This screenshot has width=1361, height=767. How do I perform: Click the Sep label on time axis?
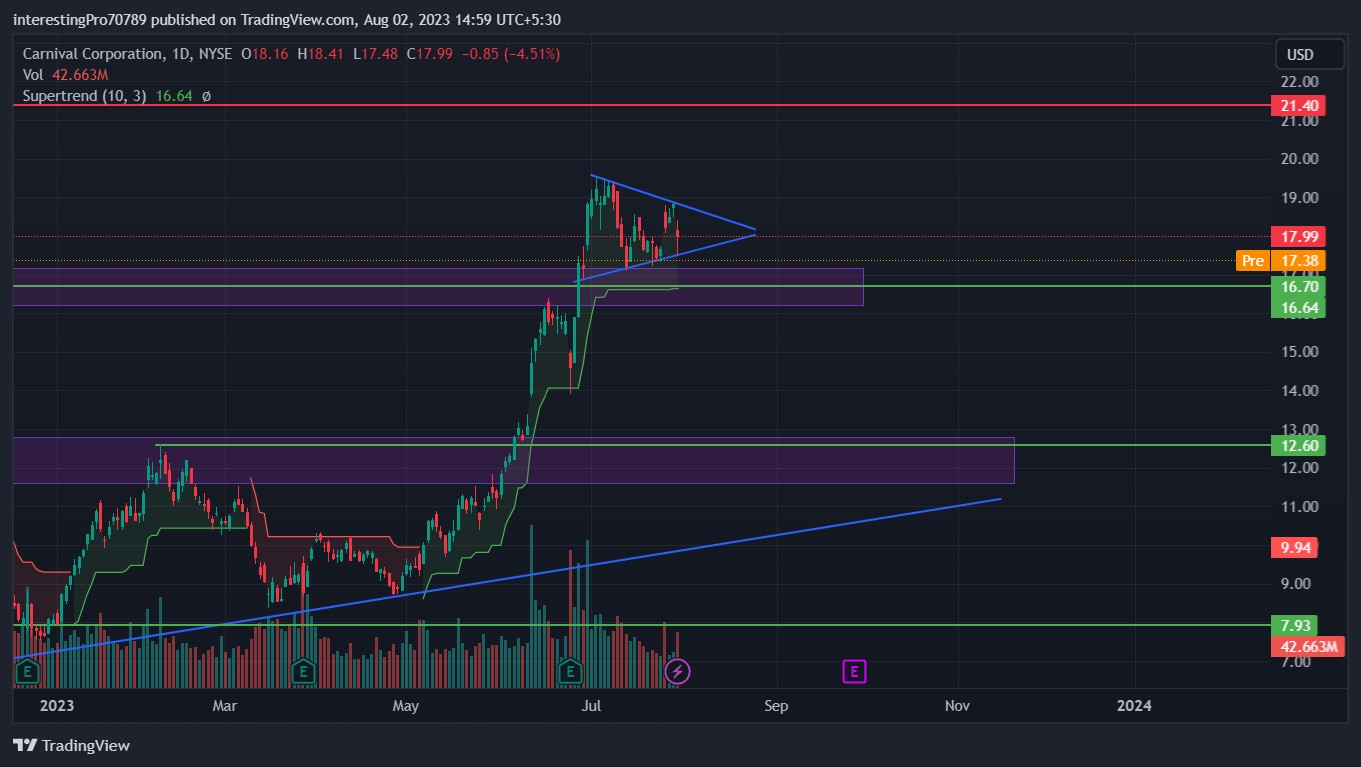click(x=776, y=706)
